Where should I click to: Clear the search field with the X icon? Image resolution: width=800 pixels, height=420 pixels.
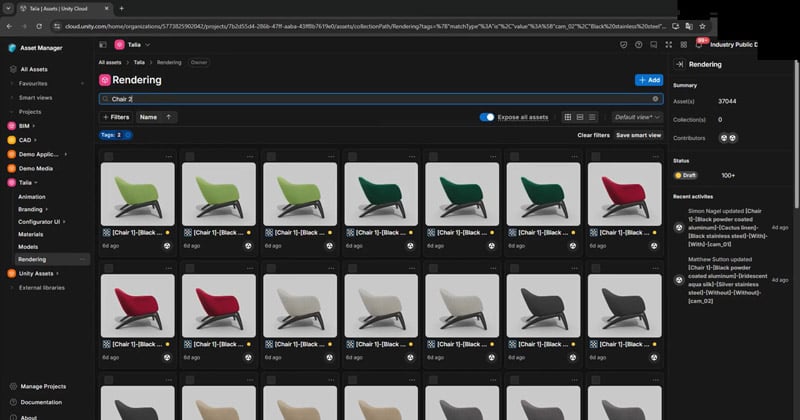[656, 99]
